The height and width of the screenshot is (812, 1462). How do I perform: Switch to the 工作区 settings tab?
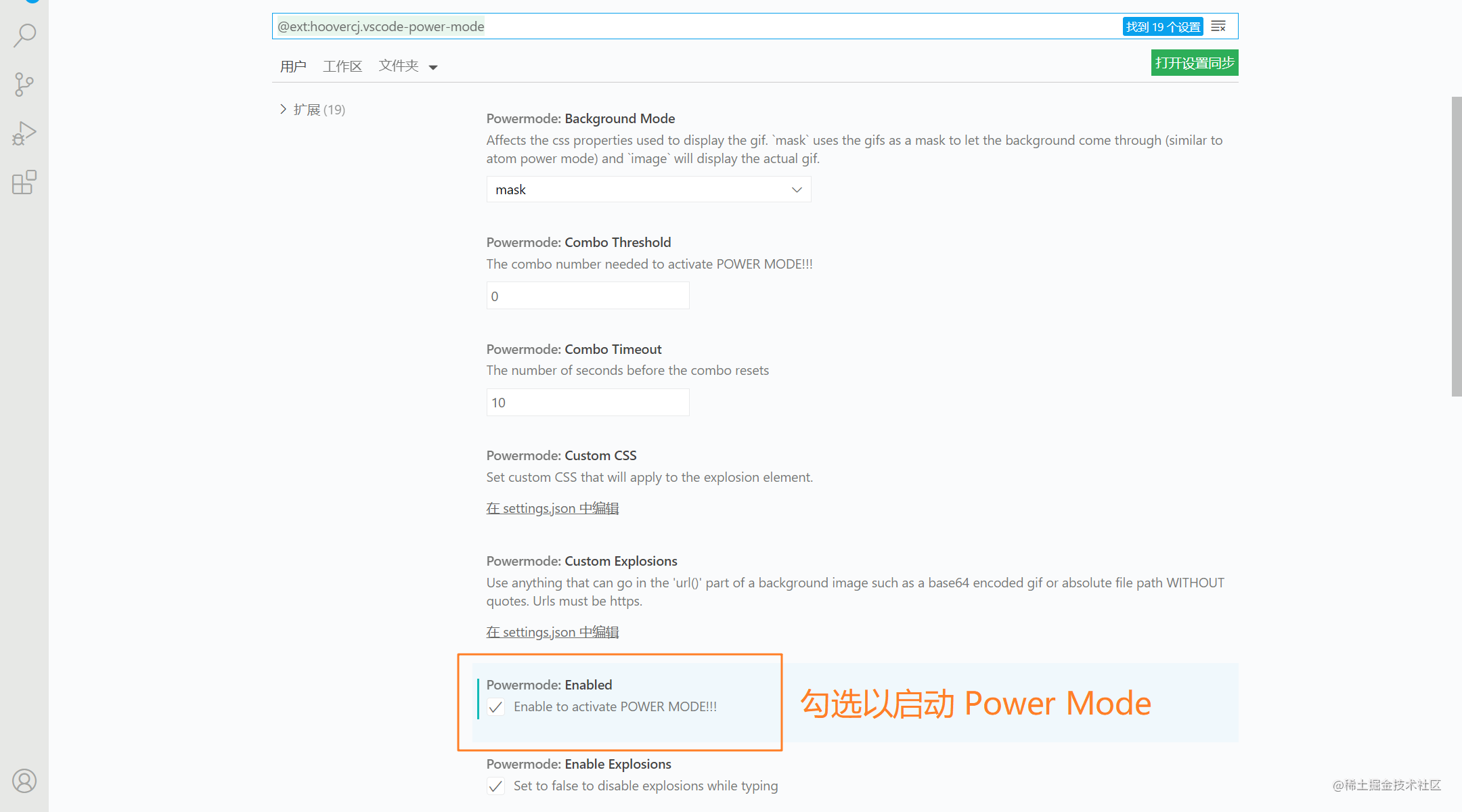[x=342, y=66]
